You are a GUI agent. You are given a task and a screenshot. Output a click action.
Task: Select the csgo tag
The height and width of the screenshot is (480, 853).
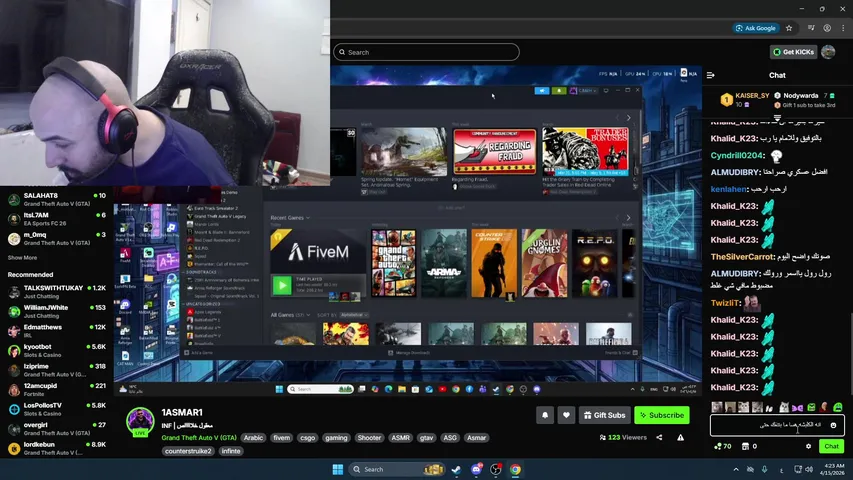tap(307, 438)
